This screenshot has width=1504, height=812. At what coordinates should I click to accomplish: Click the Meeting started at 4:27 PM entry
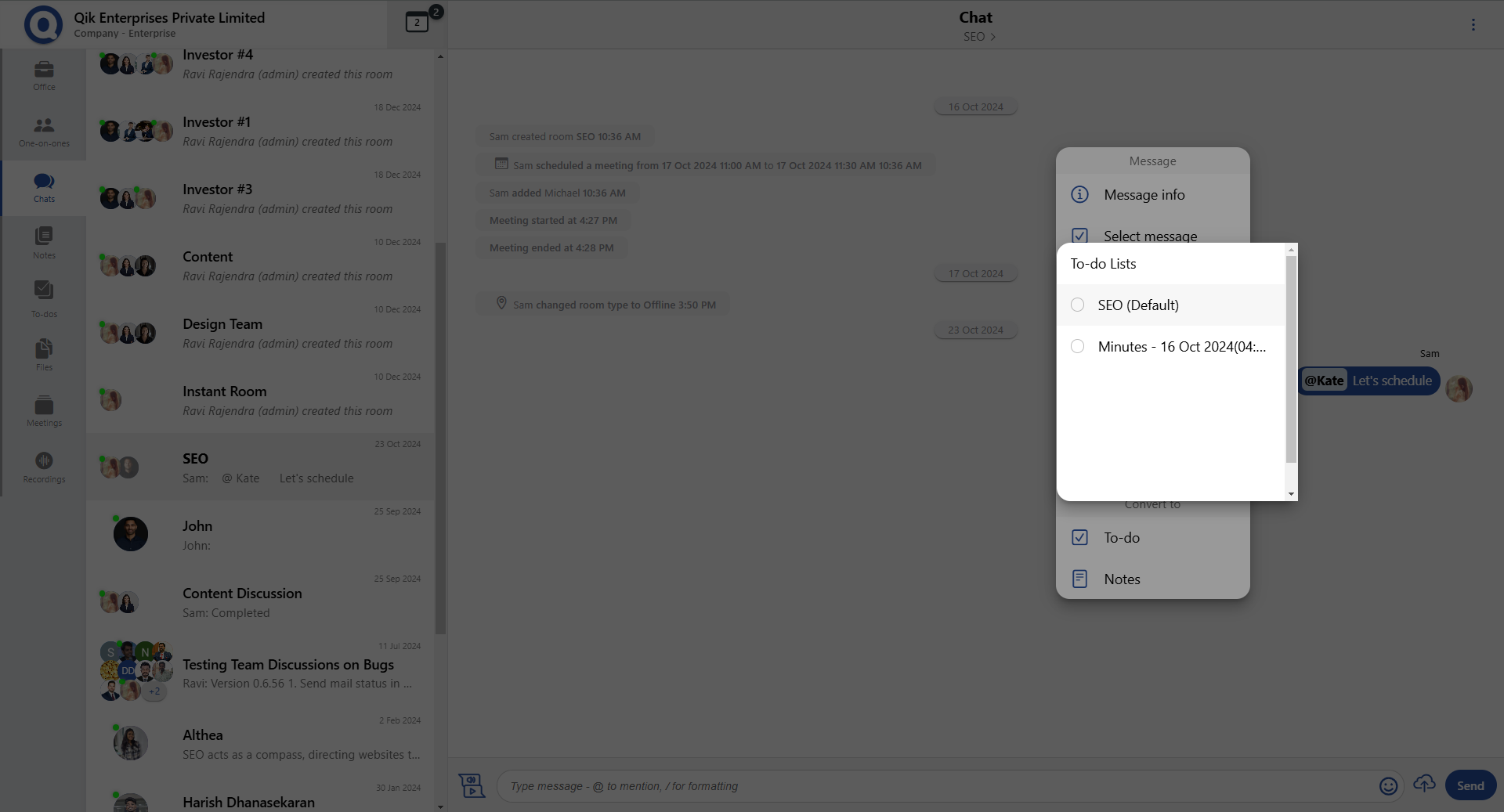[x=553, y=220]
